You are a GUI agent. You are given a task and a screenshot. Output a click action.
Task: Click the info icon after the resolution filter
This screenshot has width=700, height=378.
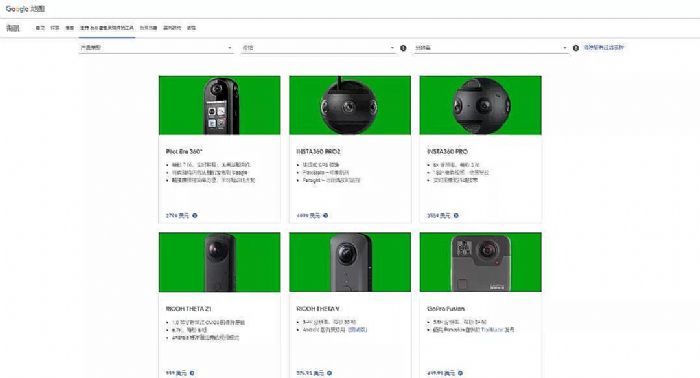pos(576,48)
